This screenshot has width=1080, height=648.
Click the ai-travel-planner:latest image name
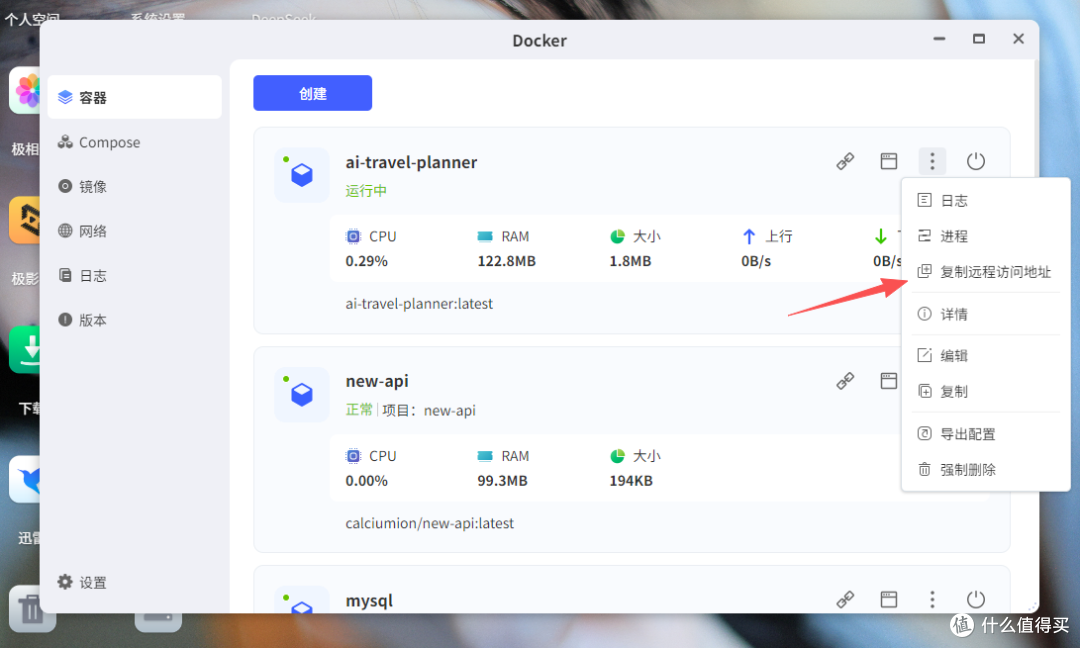419,304
